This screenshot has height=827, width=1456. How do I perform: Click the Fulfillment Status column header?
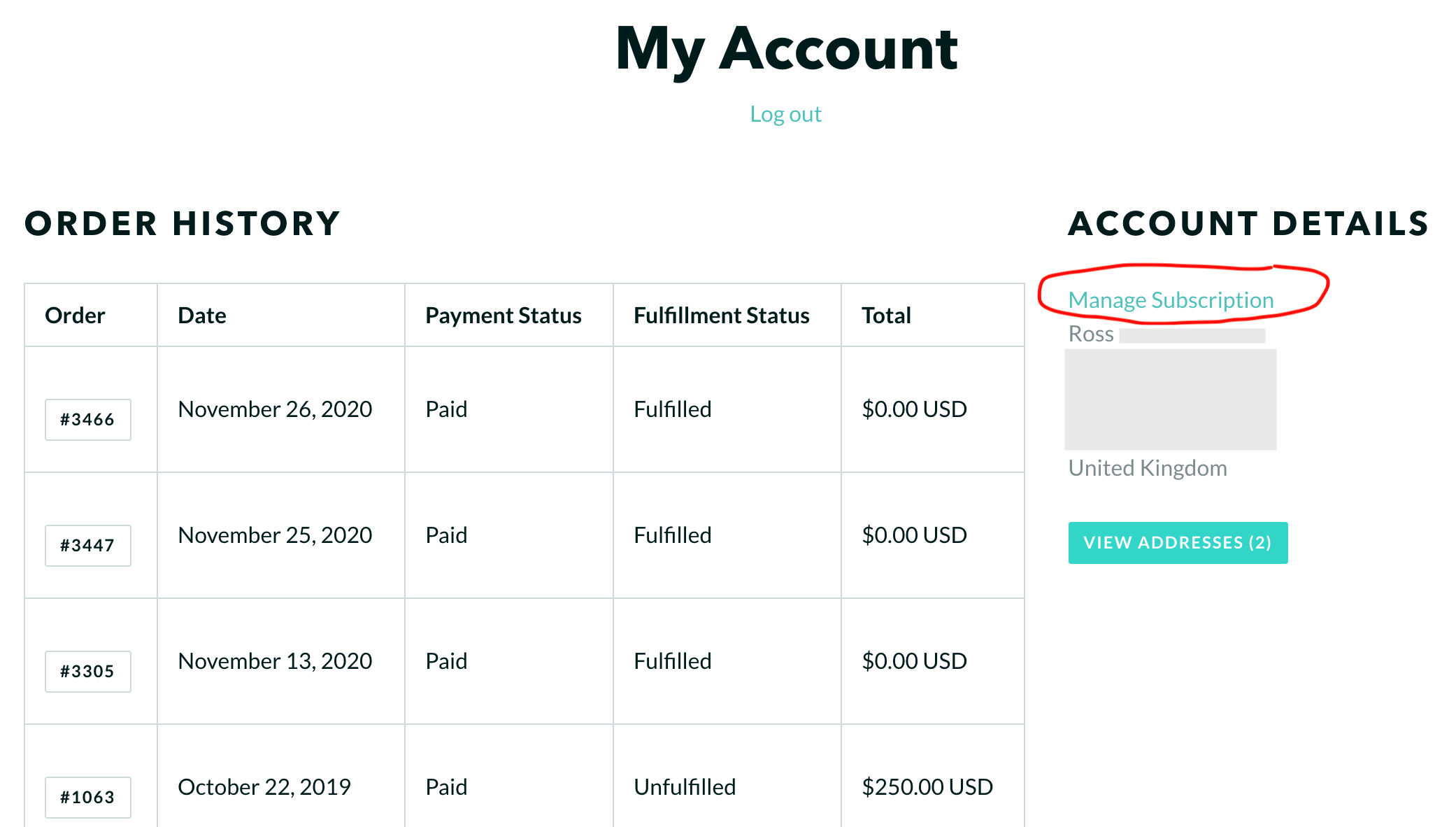(722, 316)
